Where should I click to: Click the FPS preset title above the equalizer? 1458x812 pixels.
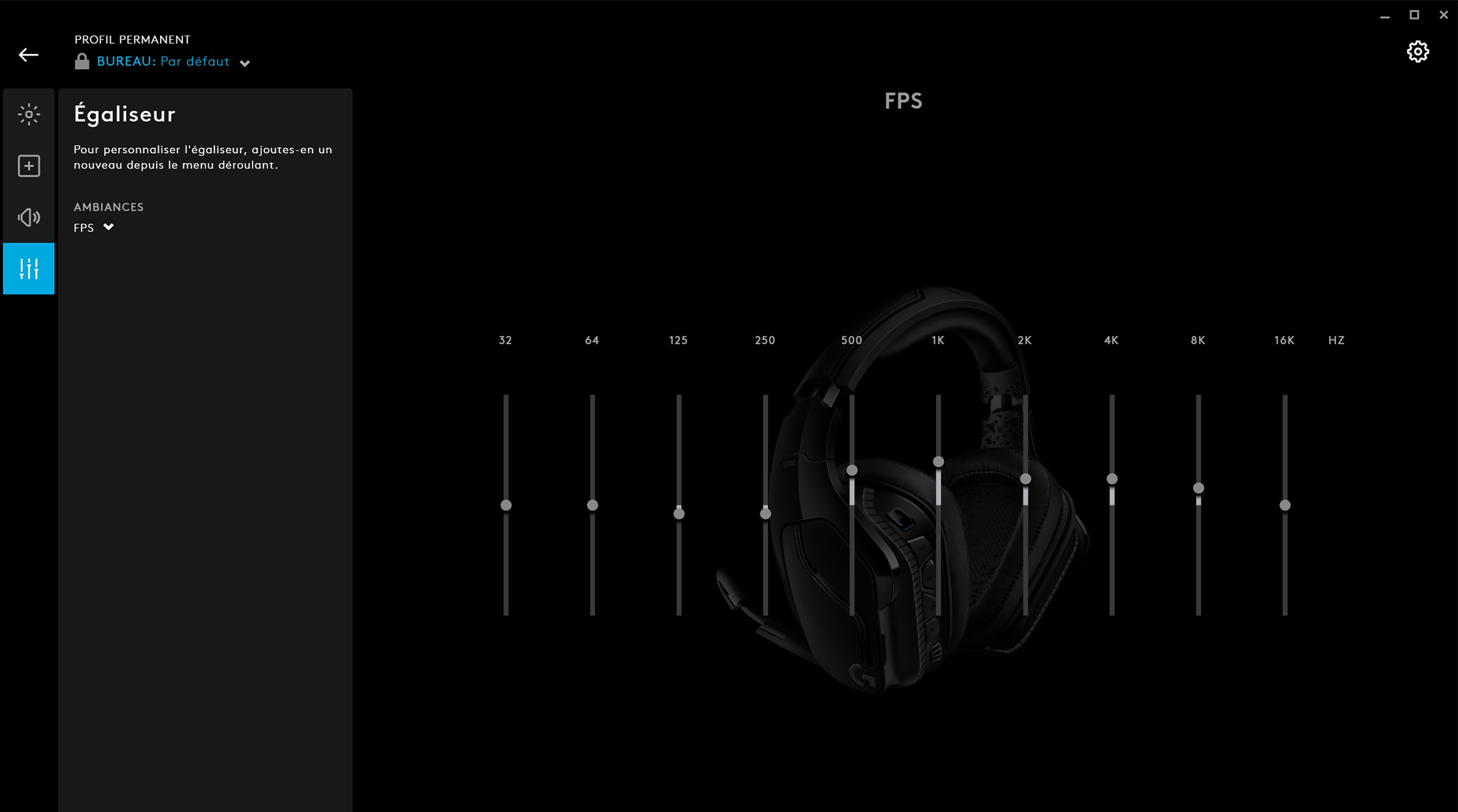903,101
